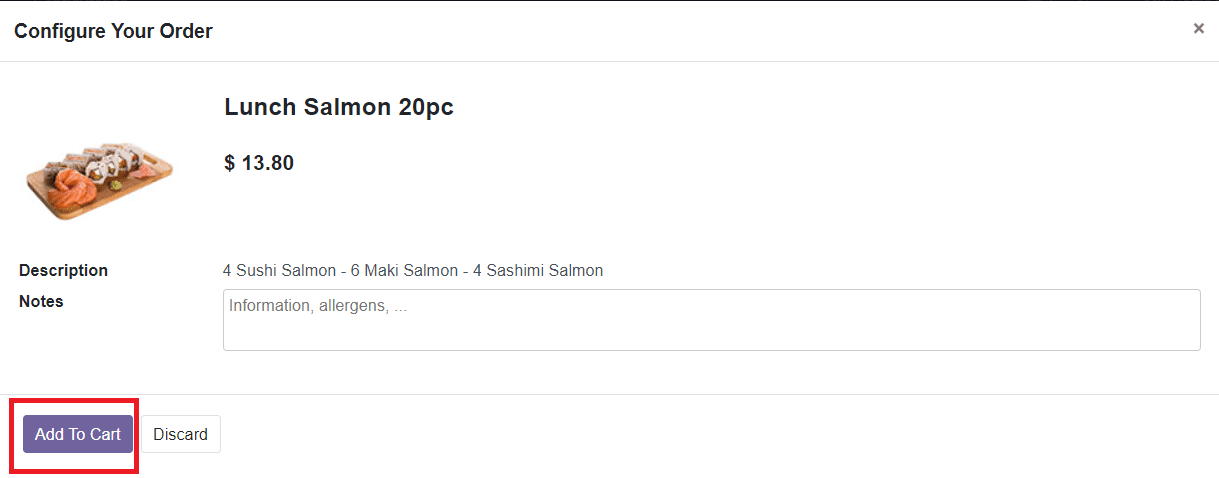1219x478 pixels.
Task: Click the Lunch Salmon product image
Action: point(99,177)
